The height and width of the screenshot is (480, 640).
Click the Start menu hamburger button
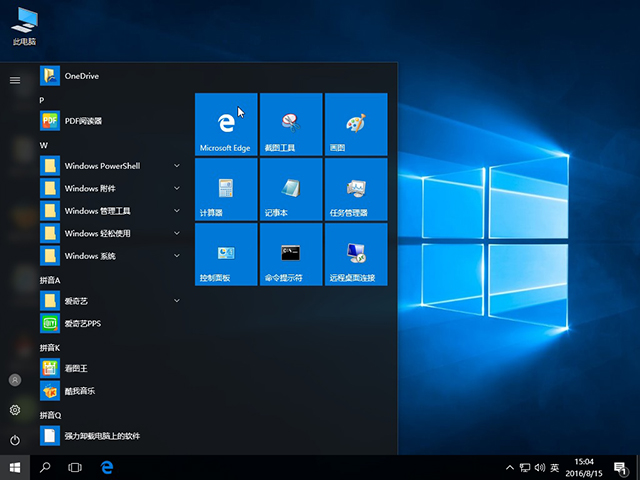(15, 80)
